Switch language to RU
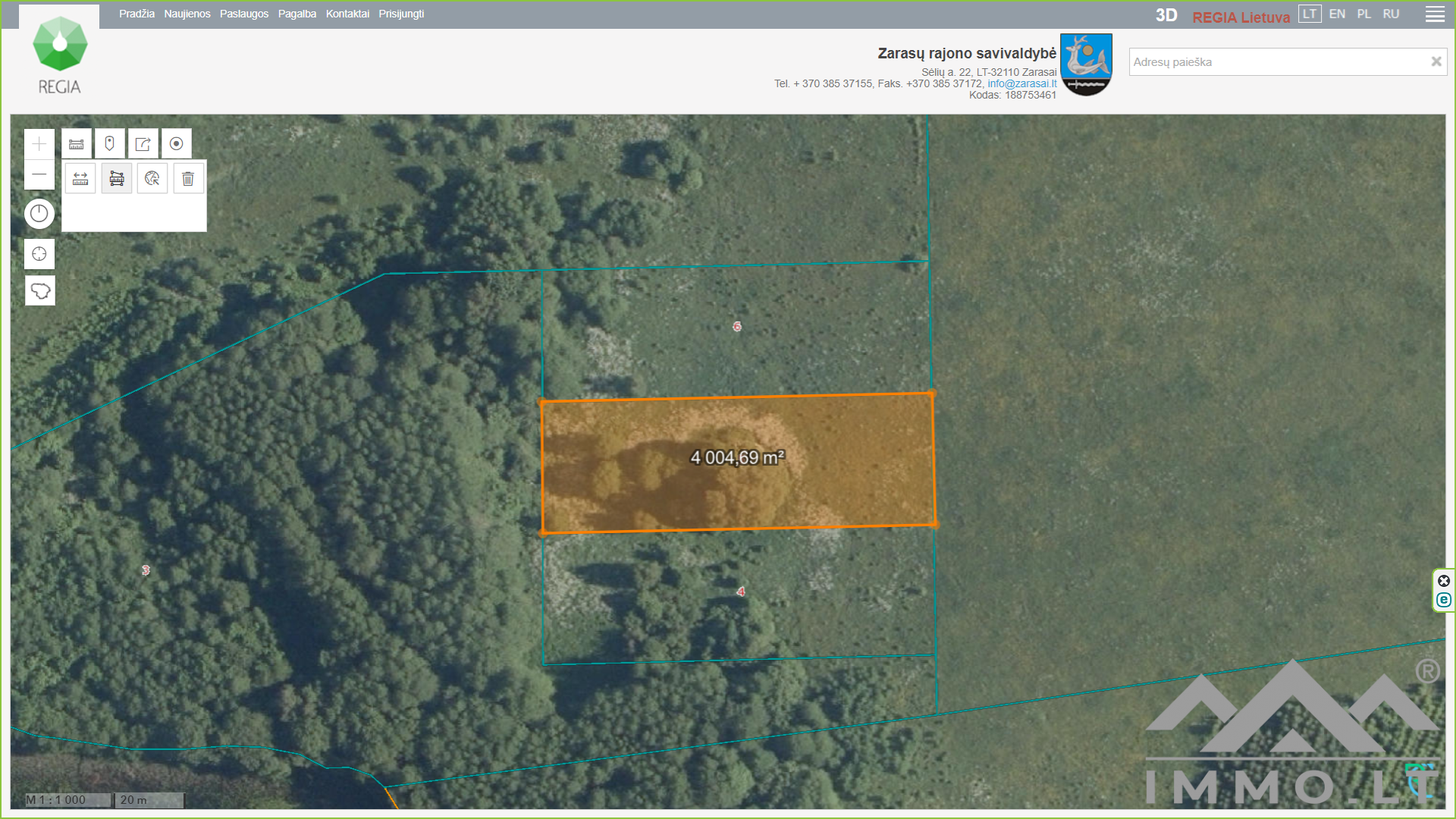The image size is (1456, 819). tap(1391, 14)
